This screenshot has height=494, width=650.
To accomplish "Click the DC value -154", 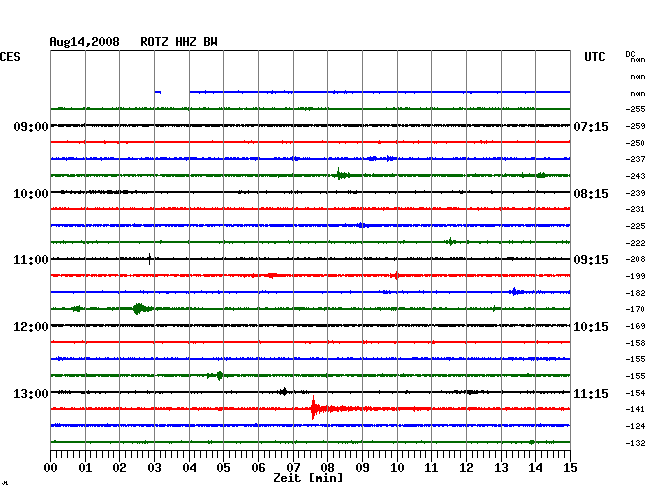I will point(635,393).
